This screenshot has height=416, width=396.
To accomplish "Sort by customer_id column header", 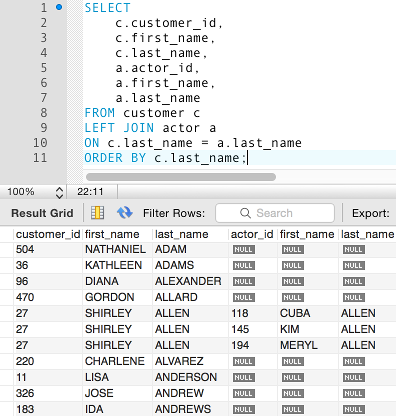I will coord(48,234).
